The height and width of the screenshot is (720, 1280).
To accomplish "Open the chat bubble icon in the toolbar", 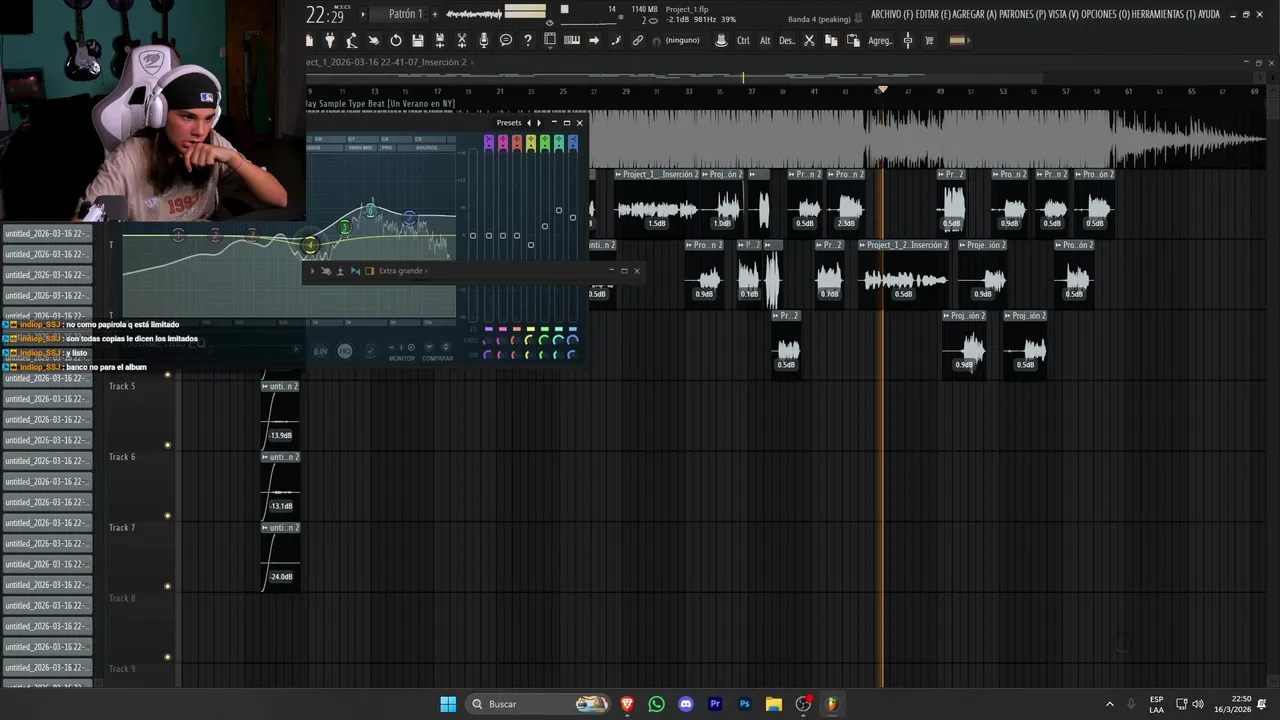I will 506,40.
